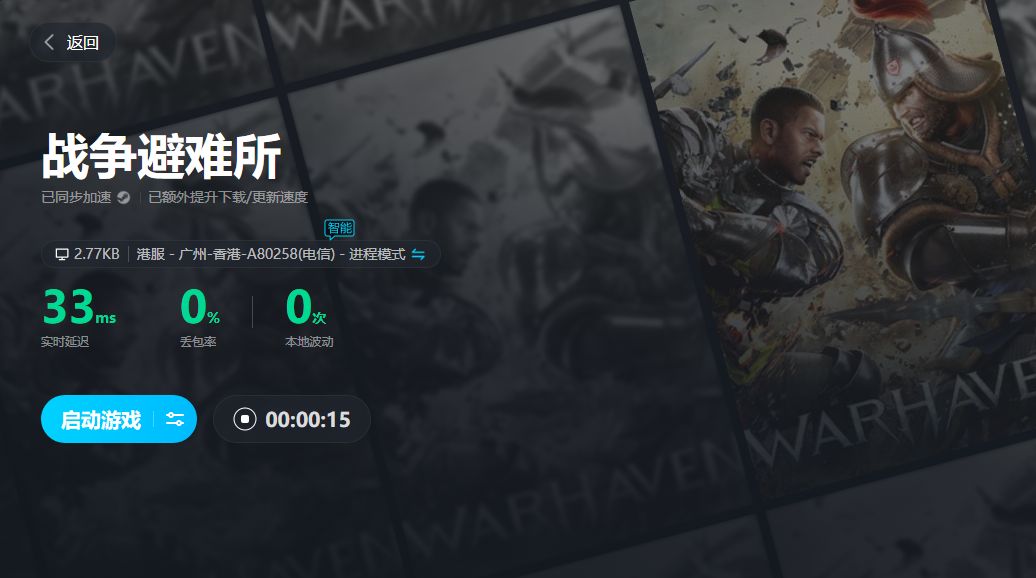
Task: Click the blue switch-node arrows icon
Action: (418, 254)
